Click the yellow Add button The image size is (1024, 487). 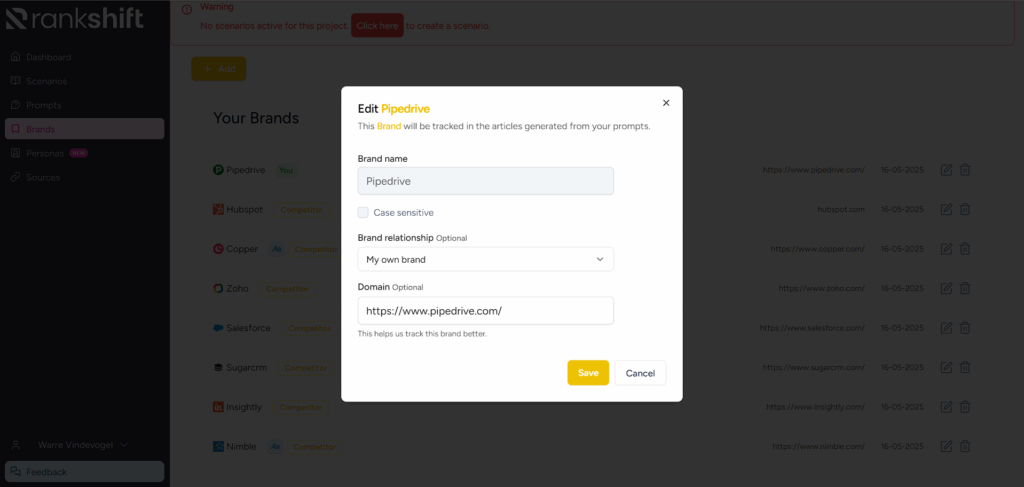click(x=219, y=69)
